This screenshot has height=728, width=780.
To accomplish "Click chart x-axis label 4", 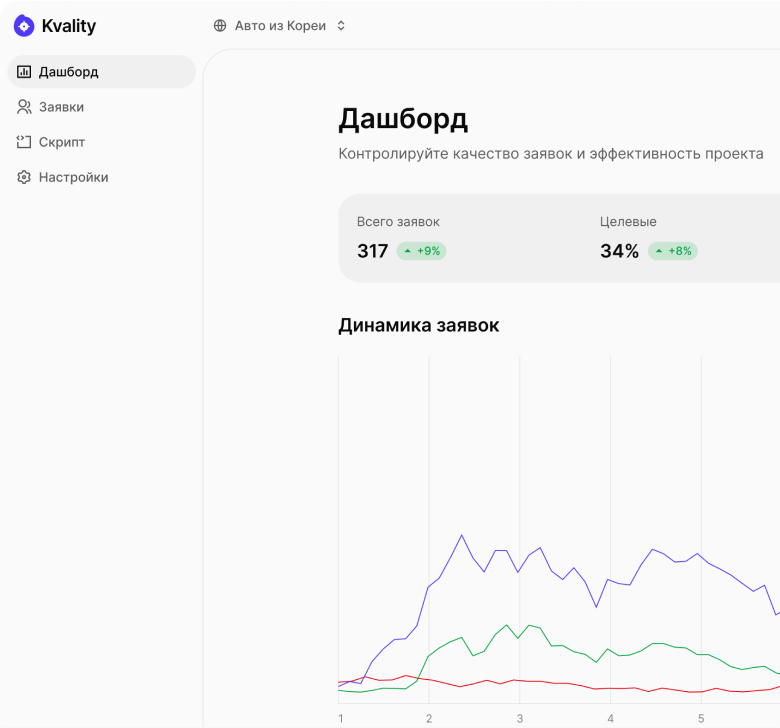I will 610,719.
